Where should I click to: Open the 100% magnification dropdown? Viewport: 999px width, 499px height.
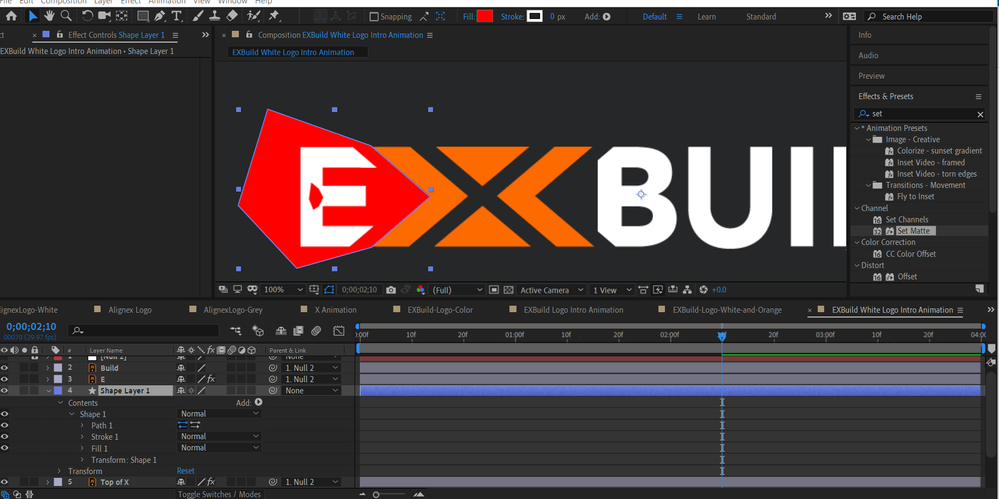pos(284,290)
